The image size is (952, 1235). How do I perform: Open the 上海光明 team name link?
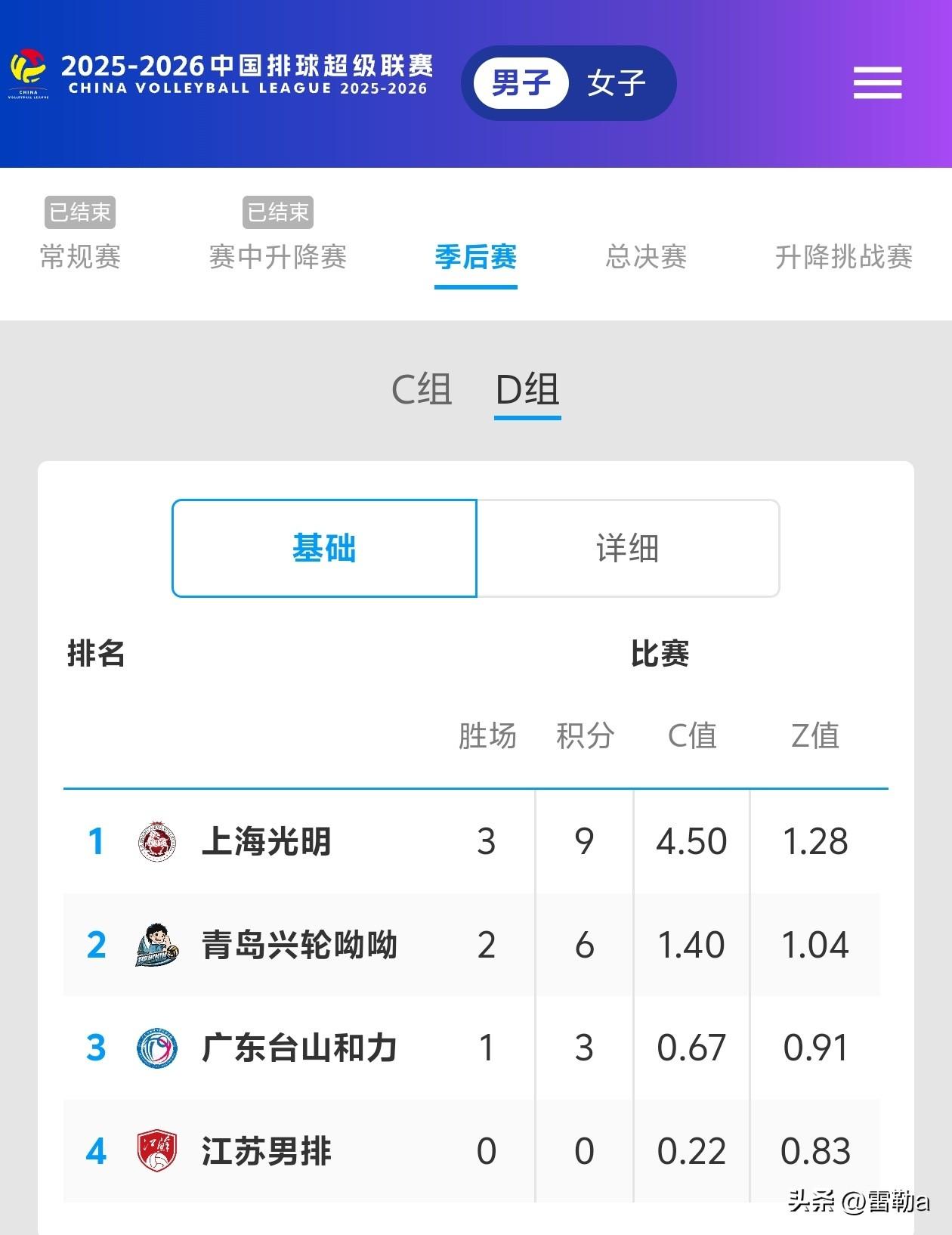tap(266, 841)
